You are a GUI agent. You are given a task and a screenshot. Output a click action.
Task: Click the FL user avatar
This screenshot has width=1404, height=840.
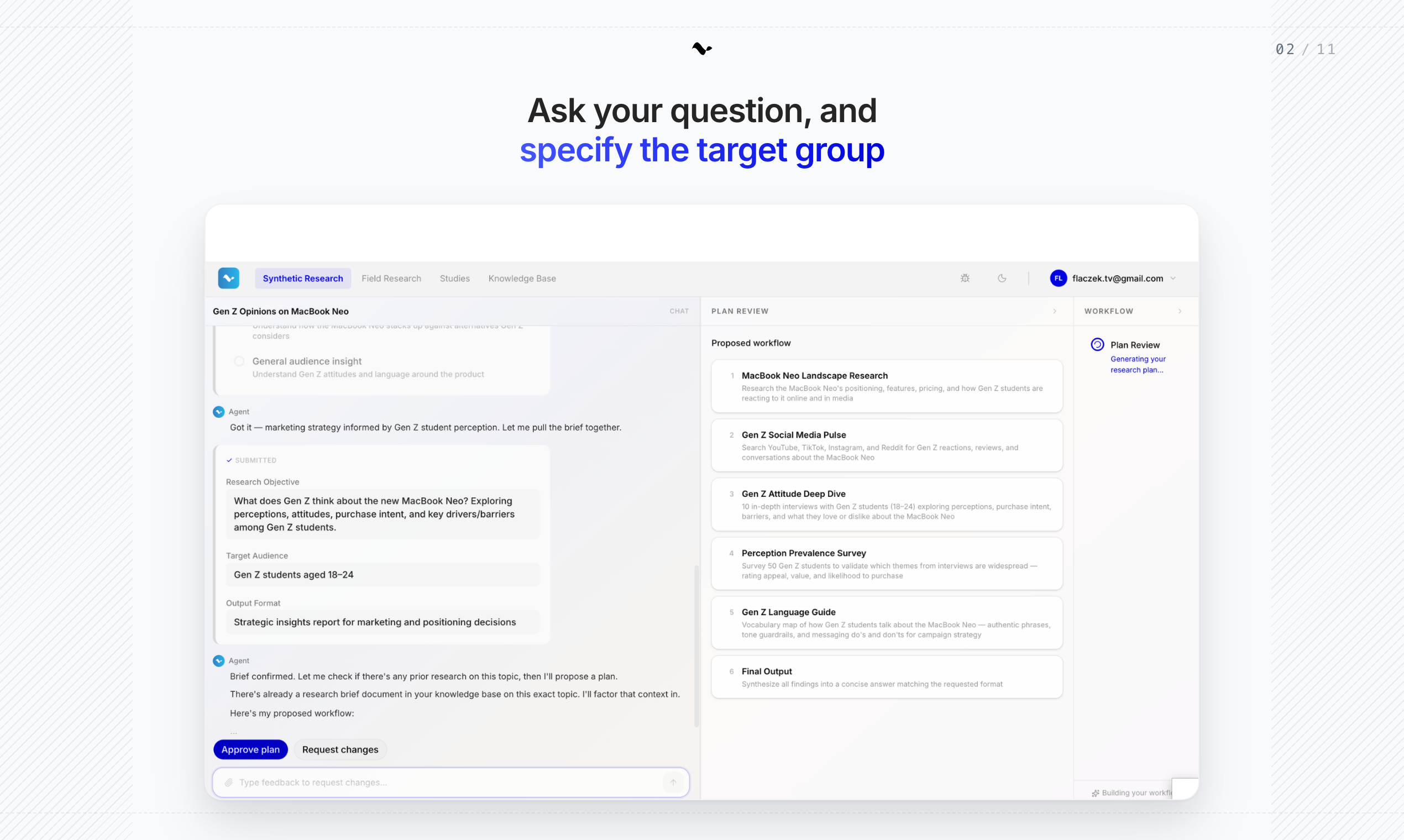pyautogui.click(x=1057, y=278)
